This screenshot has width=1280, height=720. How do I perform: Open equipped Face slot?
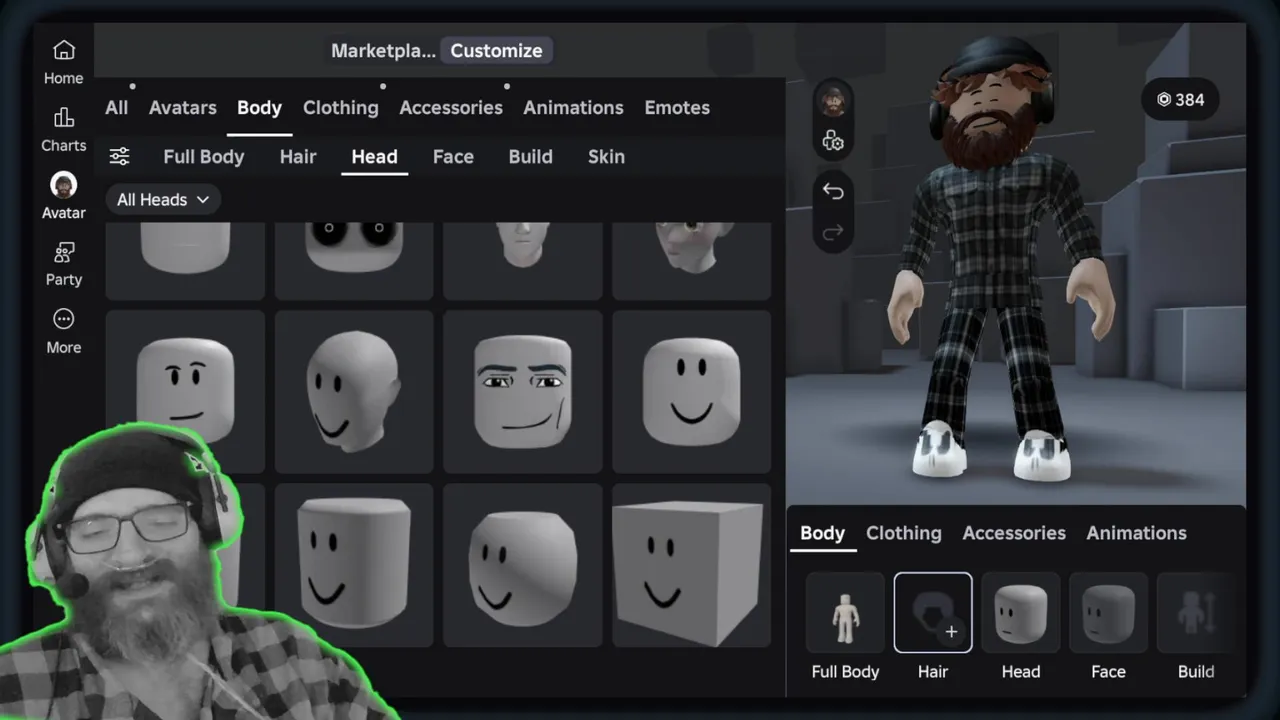1108,613
